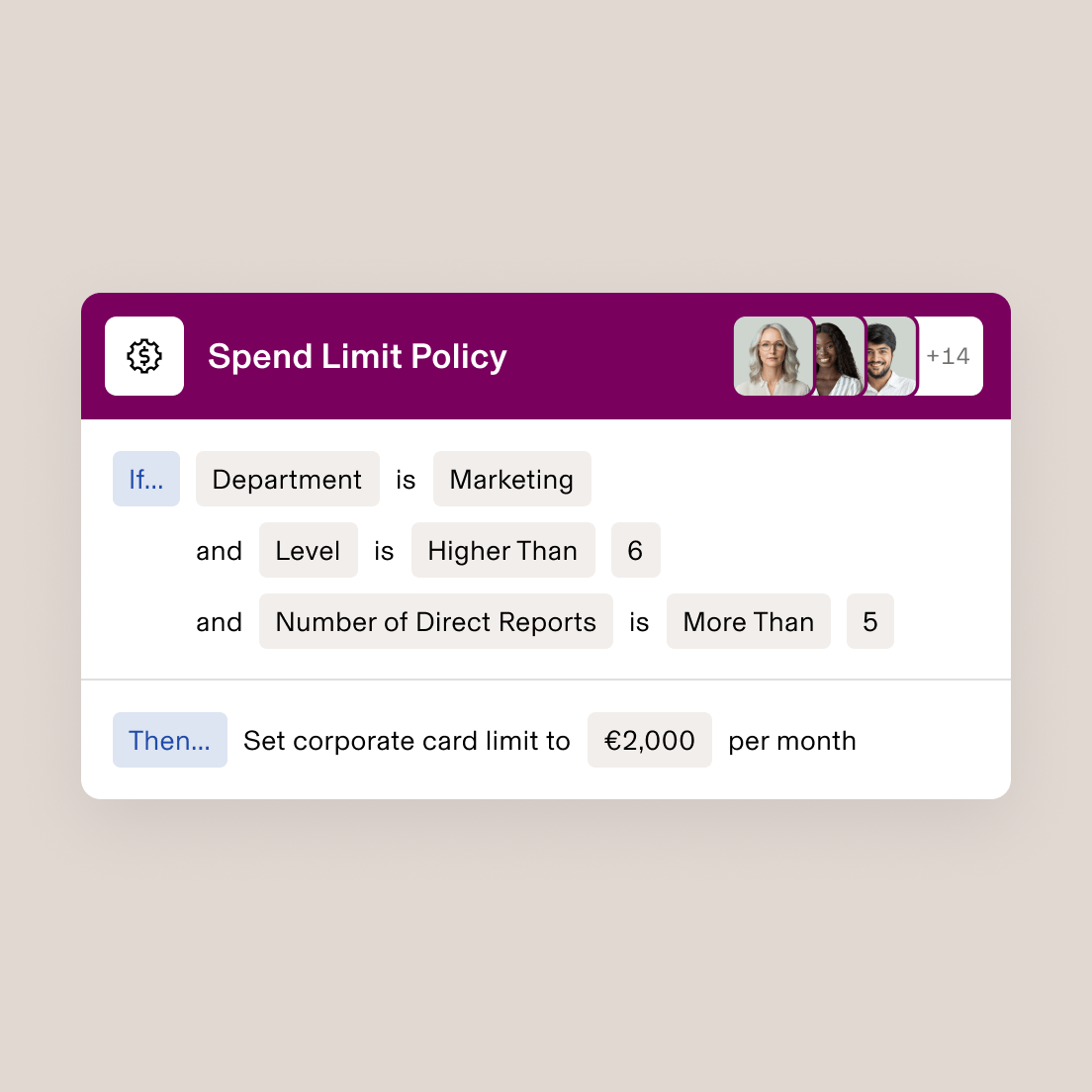Viewport: 1092px width, 1092px height.
Task: Change the More Than comparison operator
Action: [x=748, y=621]
